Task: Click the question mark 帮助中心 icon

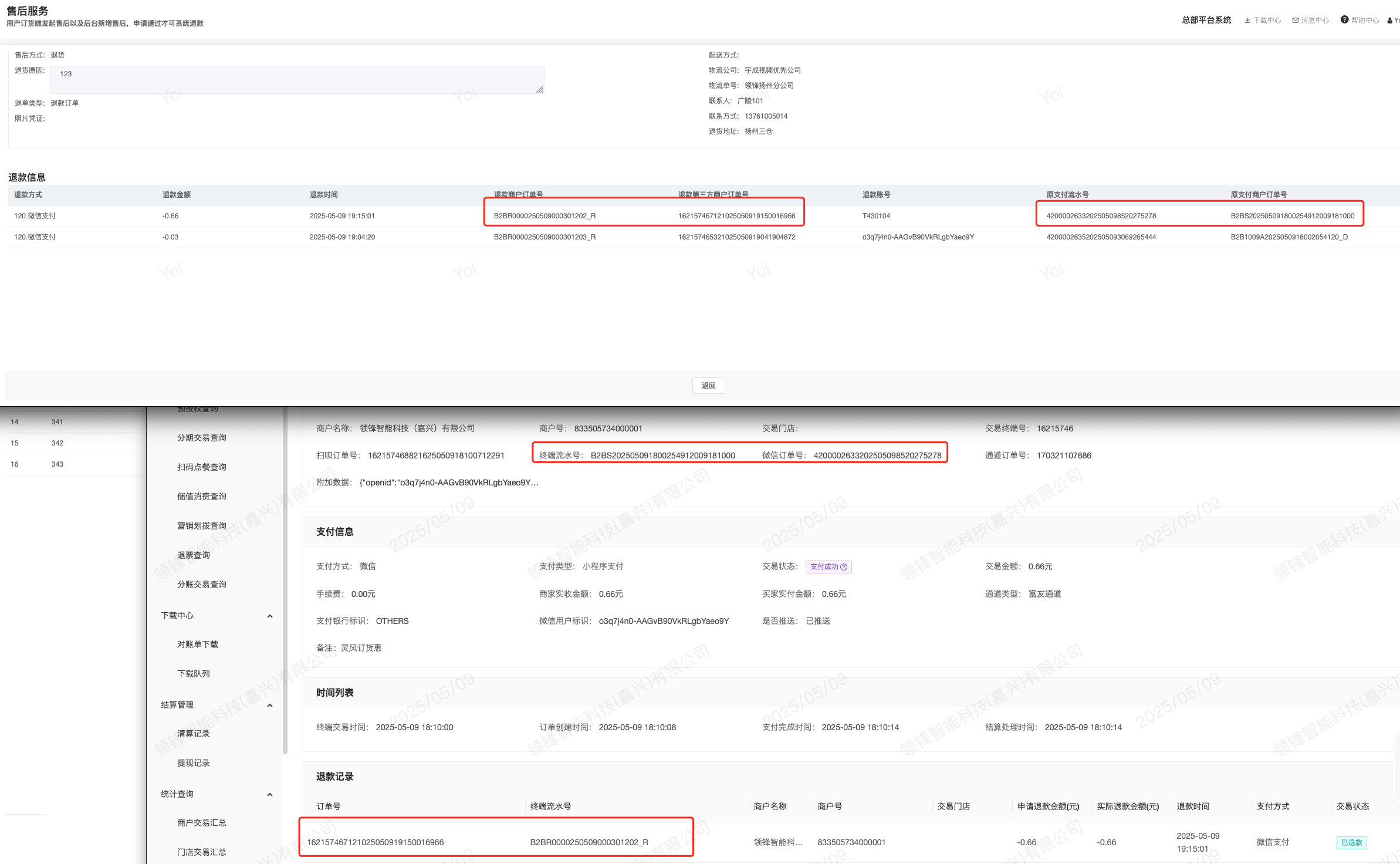Action: pos(1344,20)
